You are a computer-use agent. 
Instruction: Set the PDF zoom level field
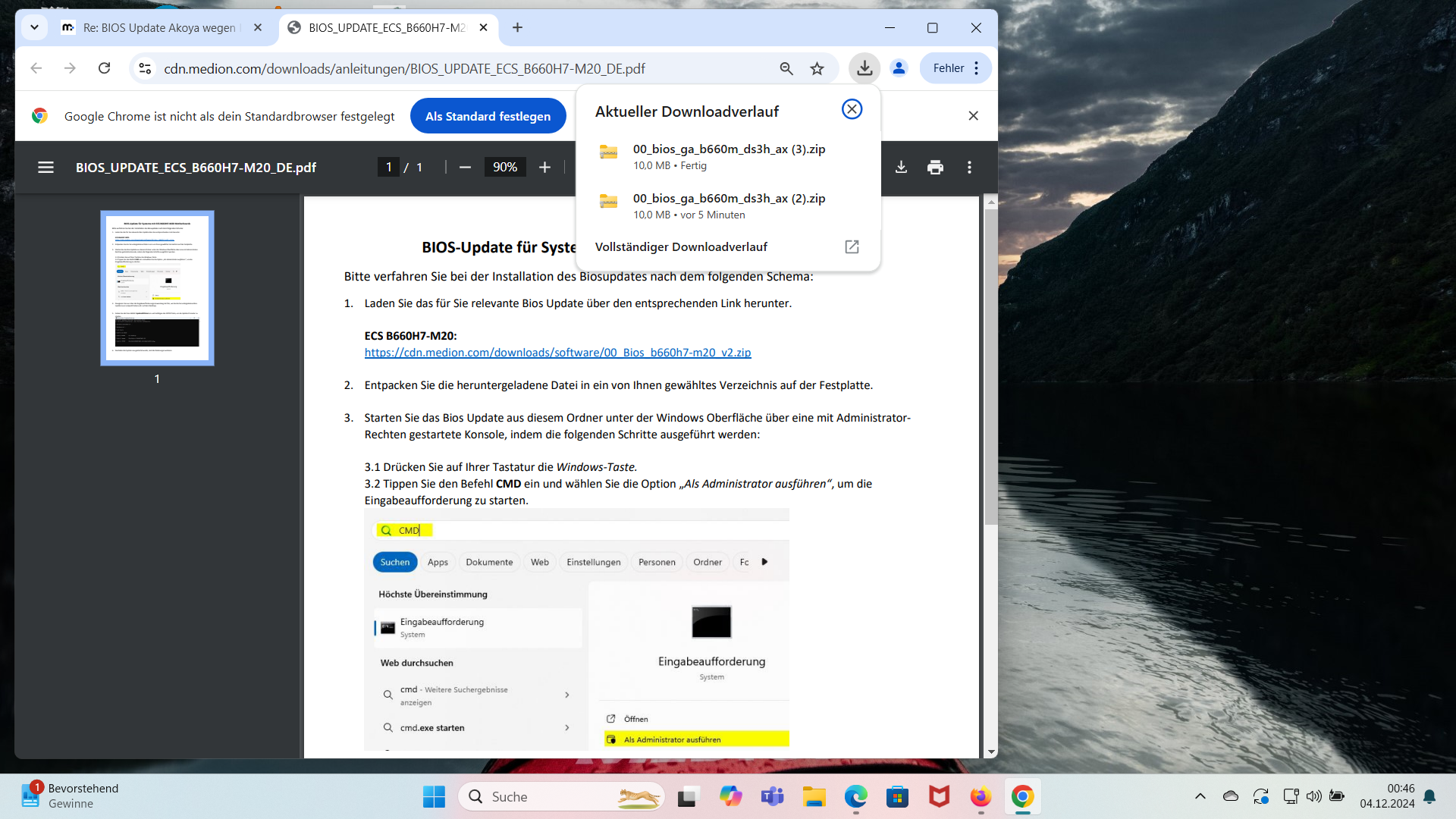click(504, 167)
